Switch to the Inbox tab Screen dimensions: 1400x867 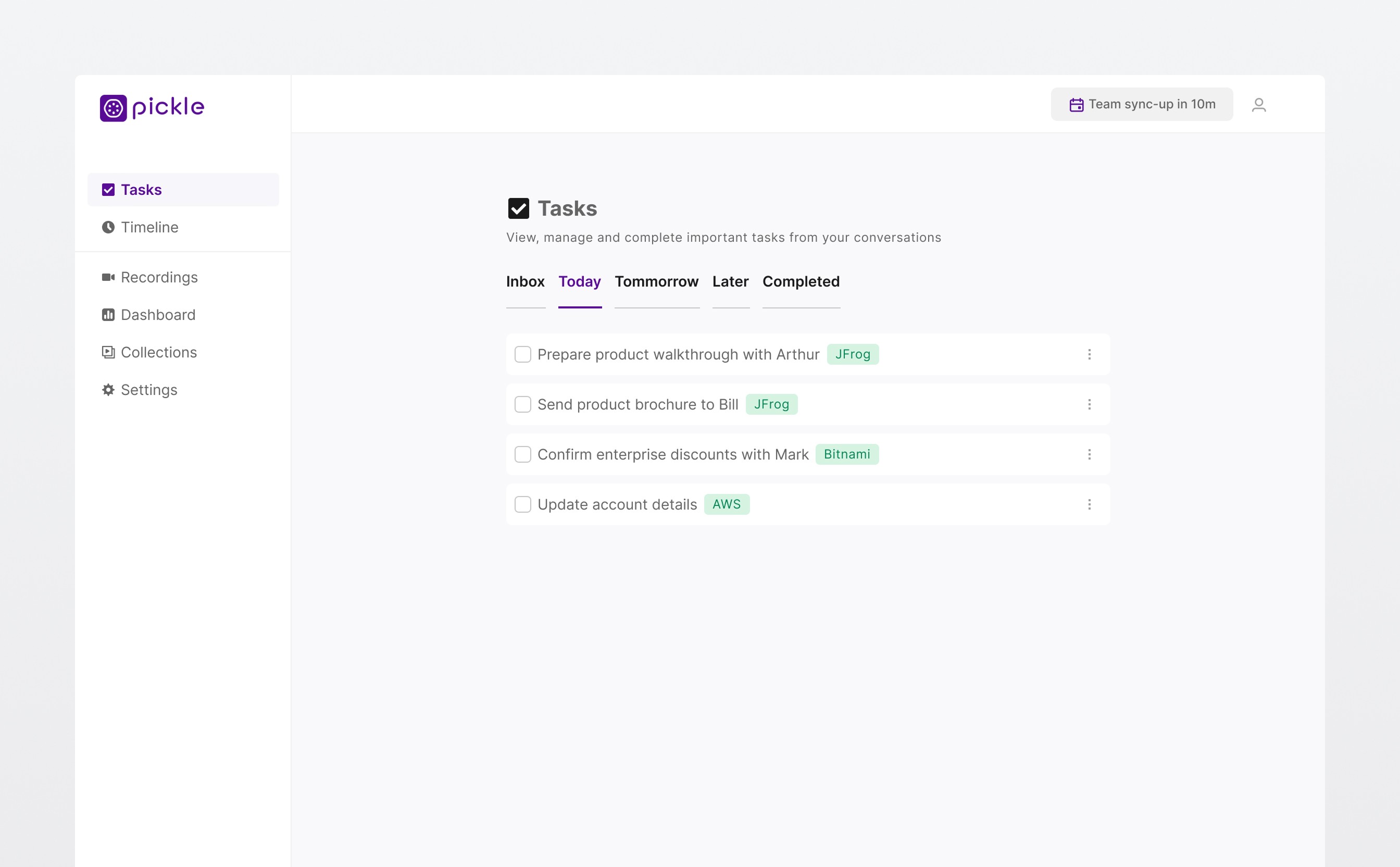pyautogui.click(x=525, y=281)
